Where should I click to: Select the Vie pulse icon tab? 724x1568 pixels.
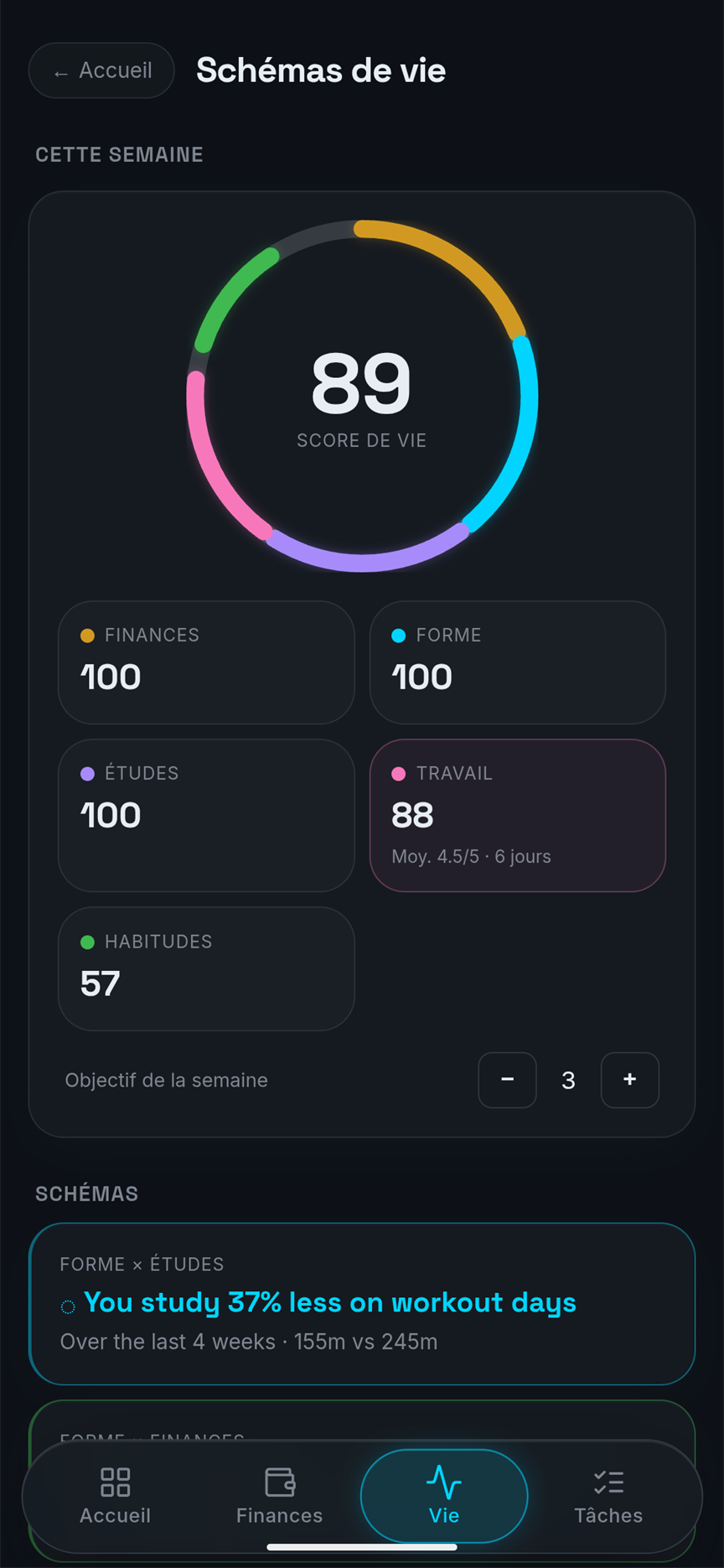444,1482
